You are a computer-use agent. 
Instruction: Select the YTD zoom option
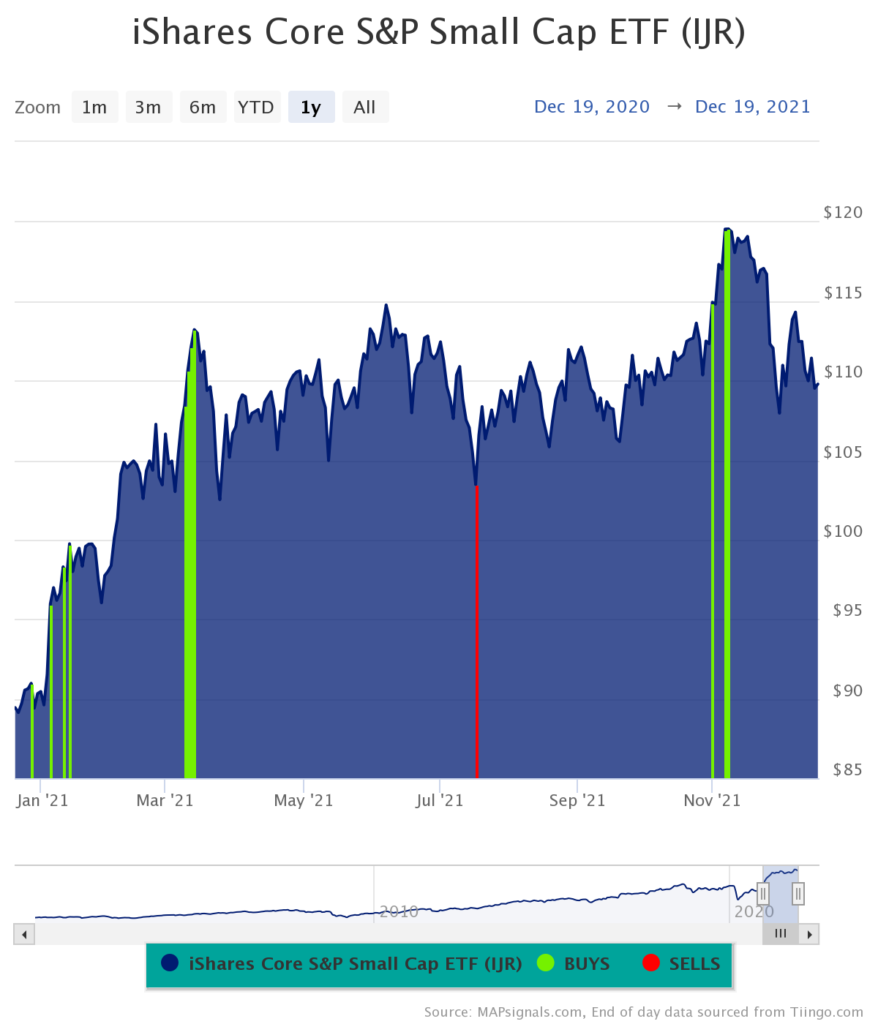point(256,107)
